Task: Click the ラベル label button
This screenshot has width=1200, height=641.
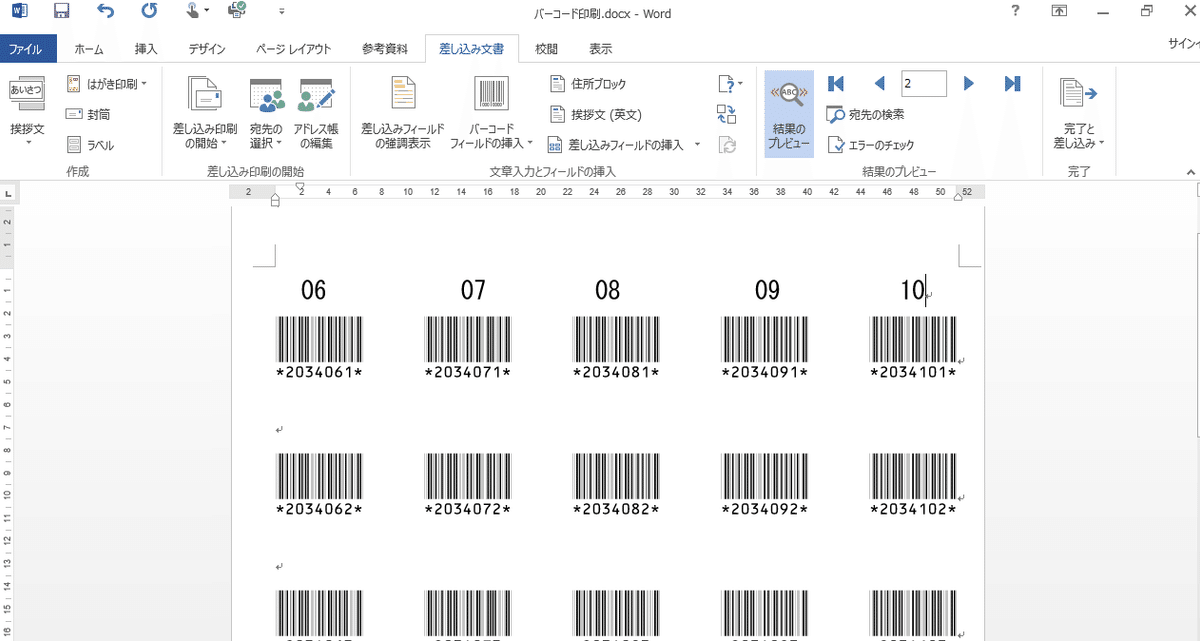Action: [90, 145]
